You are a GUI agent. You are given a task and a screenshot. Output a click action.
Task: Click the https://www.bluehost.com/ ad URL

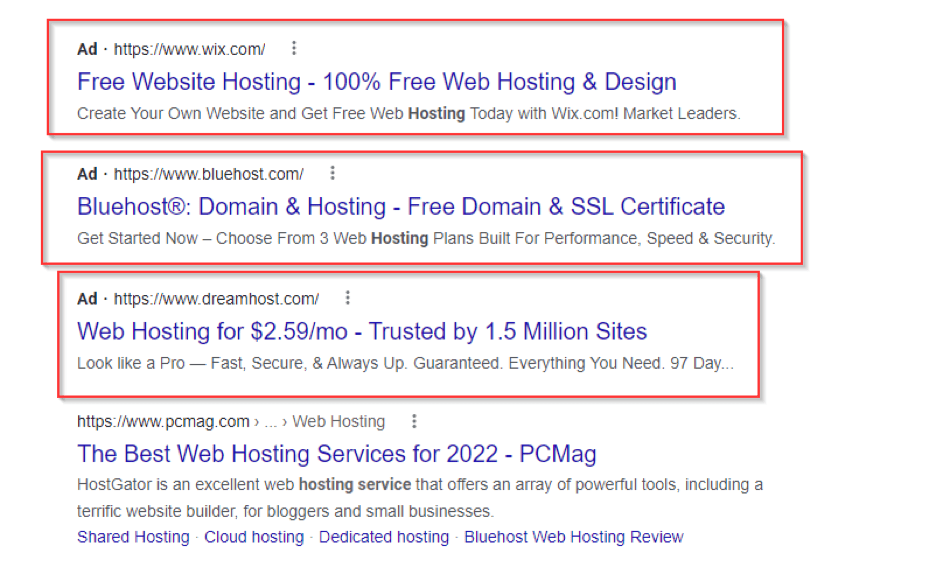point(209,174)
